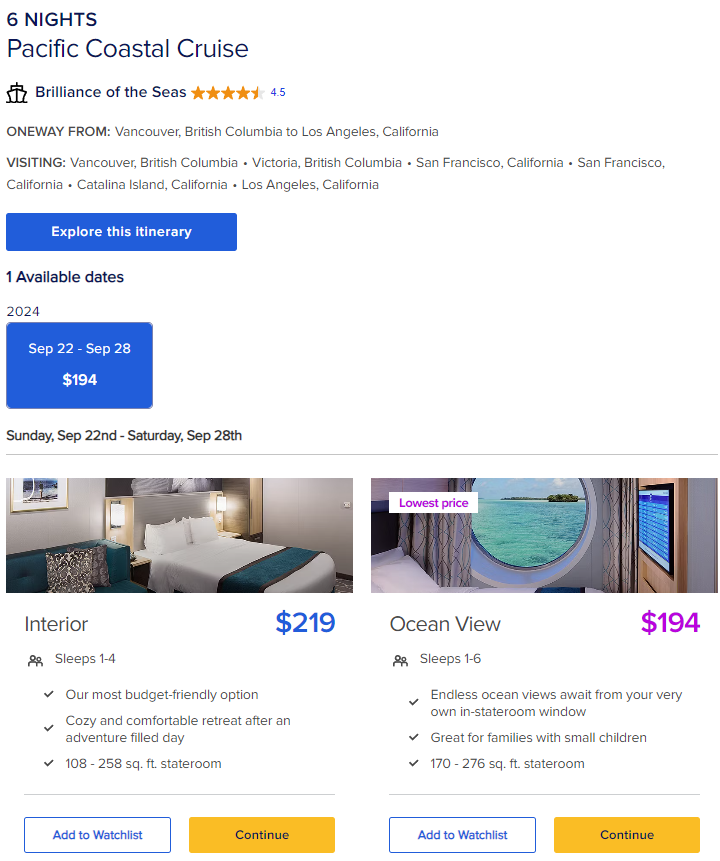720x861 pixels.
Task: Click the Pacific Coastal Cruise title
Action: 128,49
